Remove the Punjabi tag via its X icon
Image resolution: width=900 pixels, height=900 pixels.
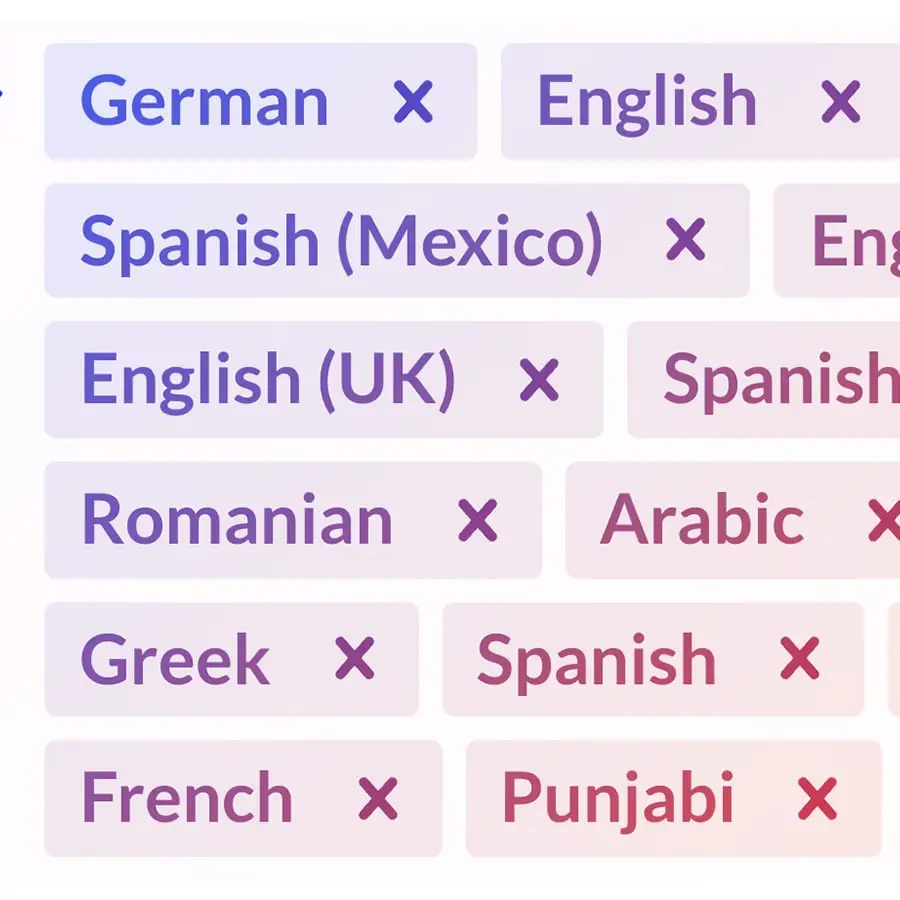[x=817, y=798]
